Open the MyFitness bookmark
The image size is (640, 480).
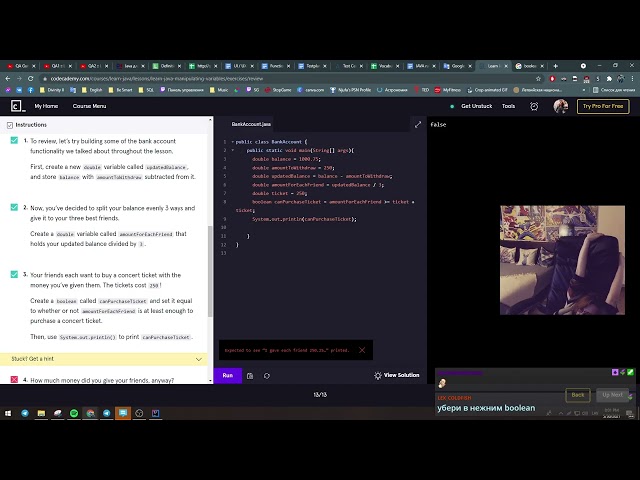[448, 90]
